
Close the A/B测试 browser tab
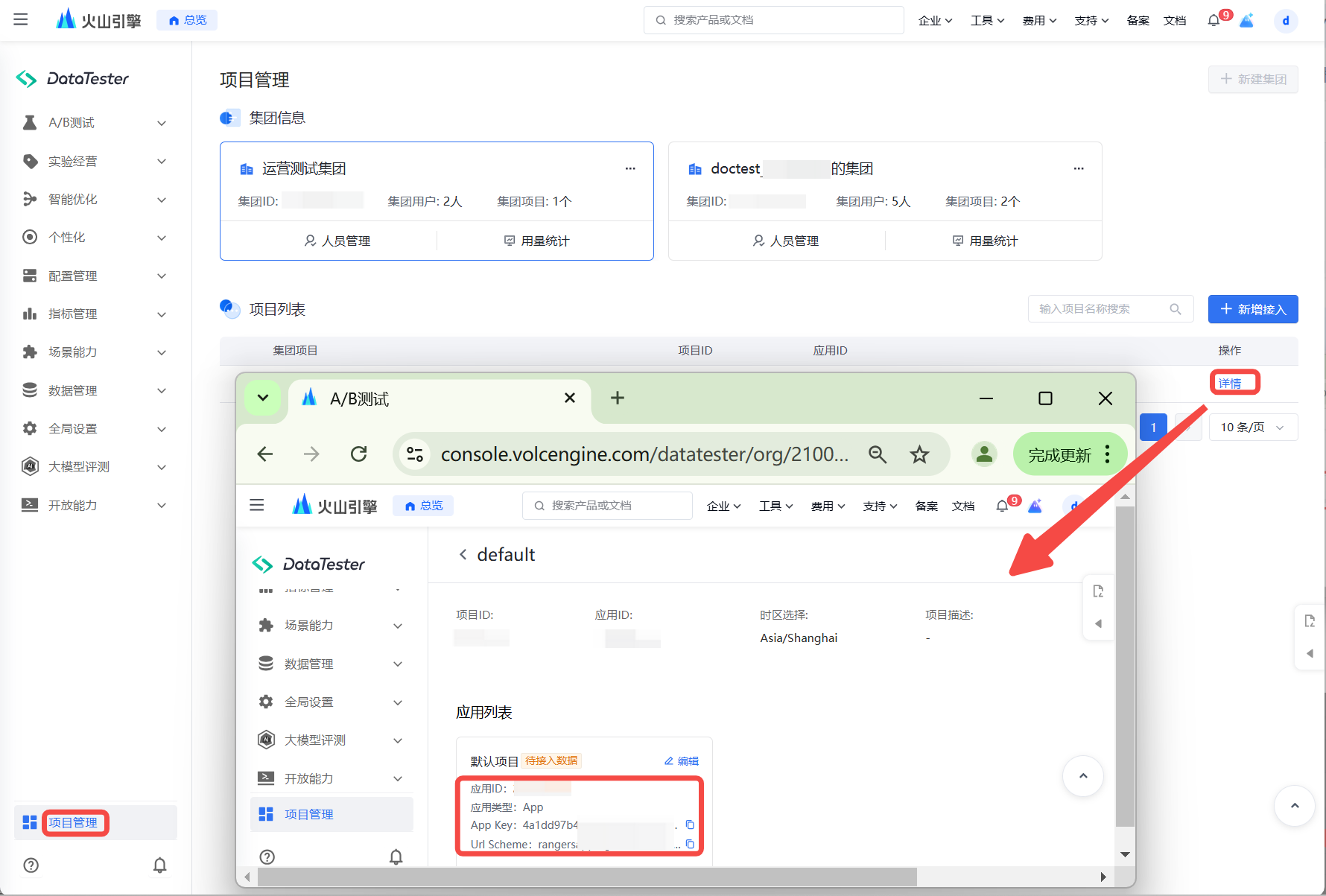570,398
